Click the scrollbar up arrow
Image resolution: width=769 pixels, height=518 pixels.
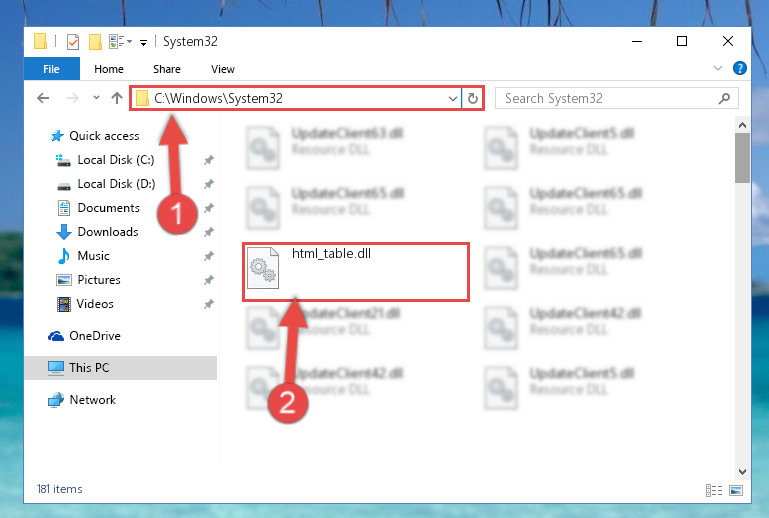743,125
